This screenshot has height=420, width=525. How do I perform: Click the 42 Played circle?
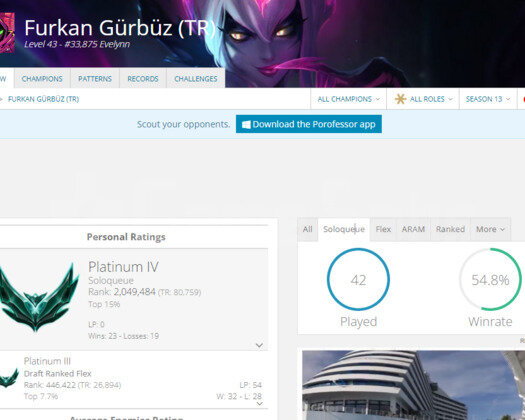click(358, 279)
